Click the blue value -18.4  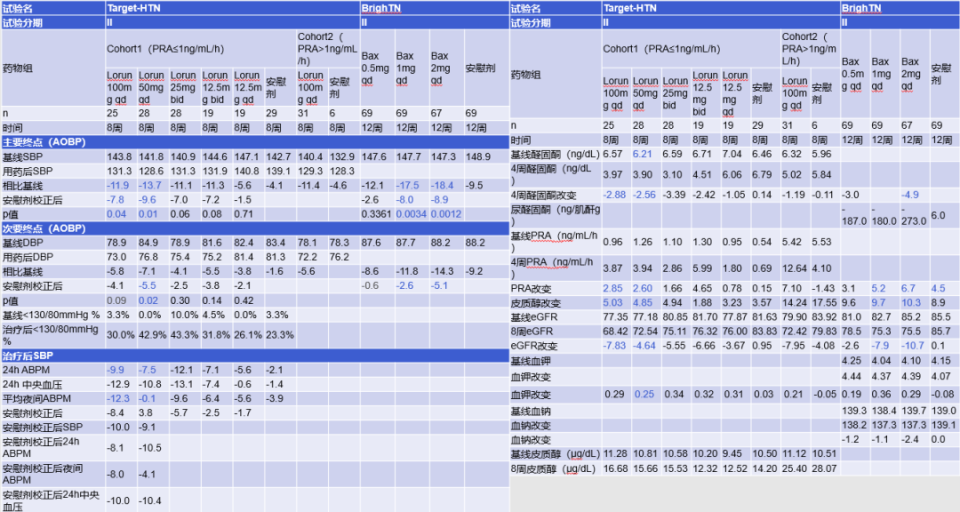[x=442, y=185]
